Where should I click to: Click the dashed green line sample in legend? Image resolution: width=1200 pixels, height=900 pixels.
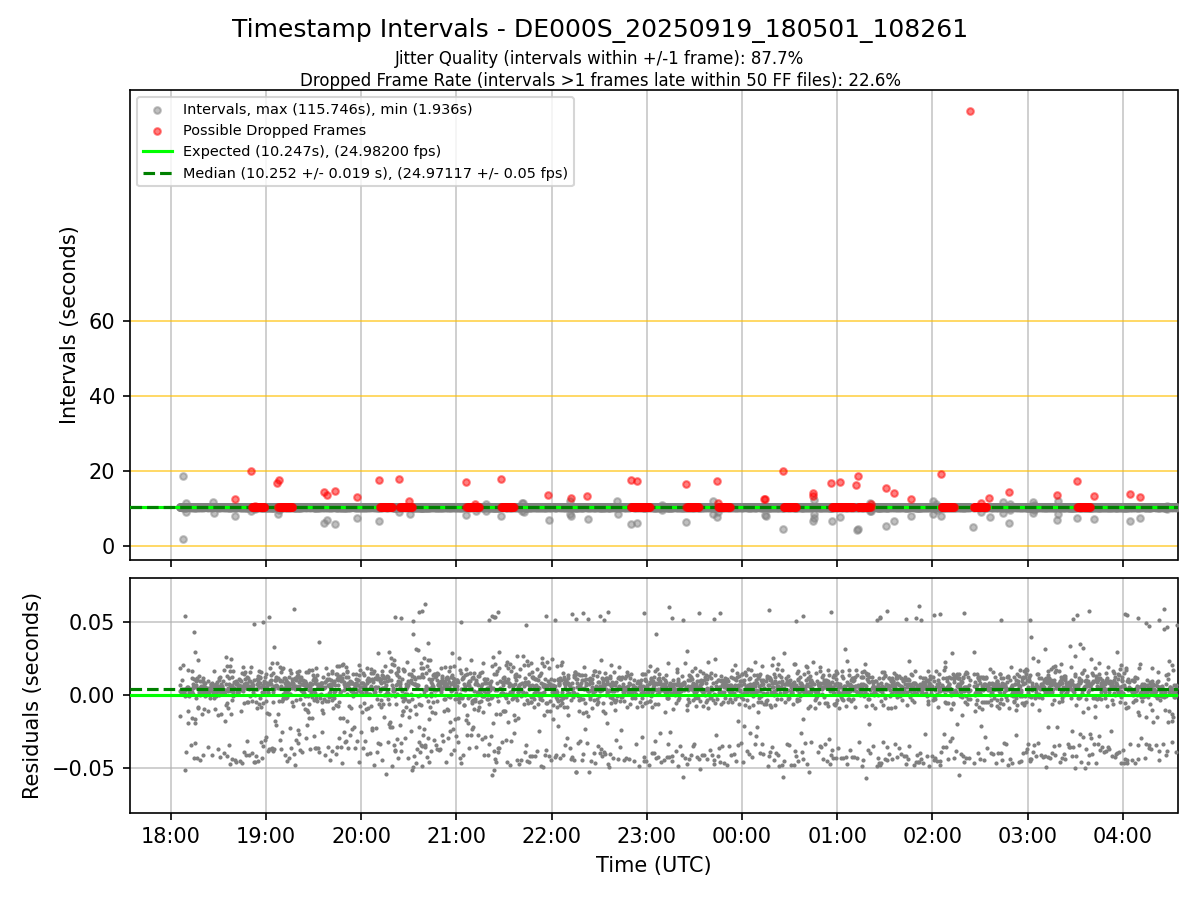(x=157, y=174)
